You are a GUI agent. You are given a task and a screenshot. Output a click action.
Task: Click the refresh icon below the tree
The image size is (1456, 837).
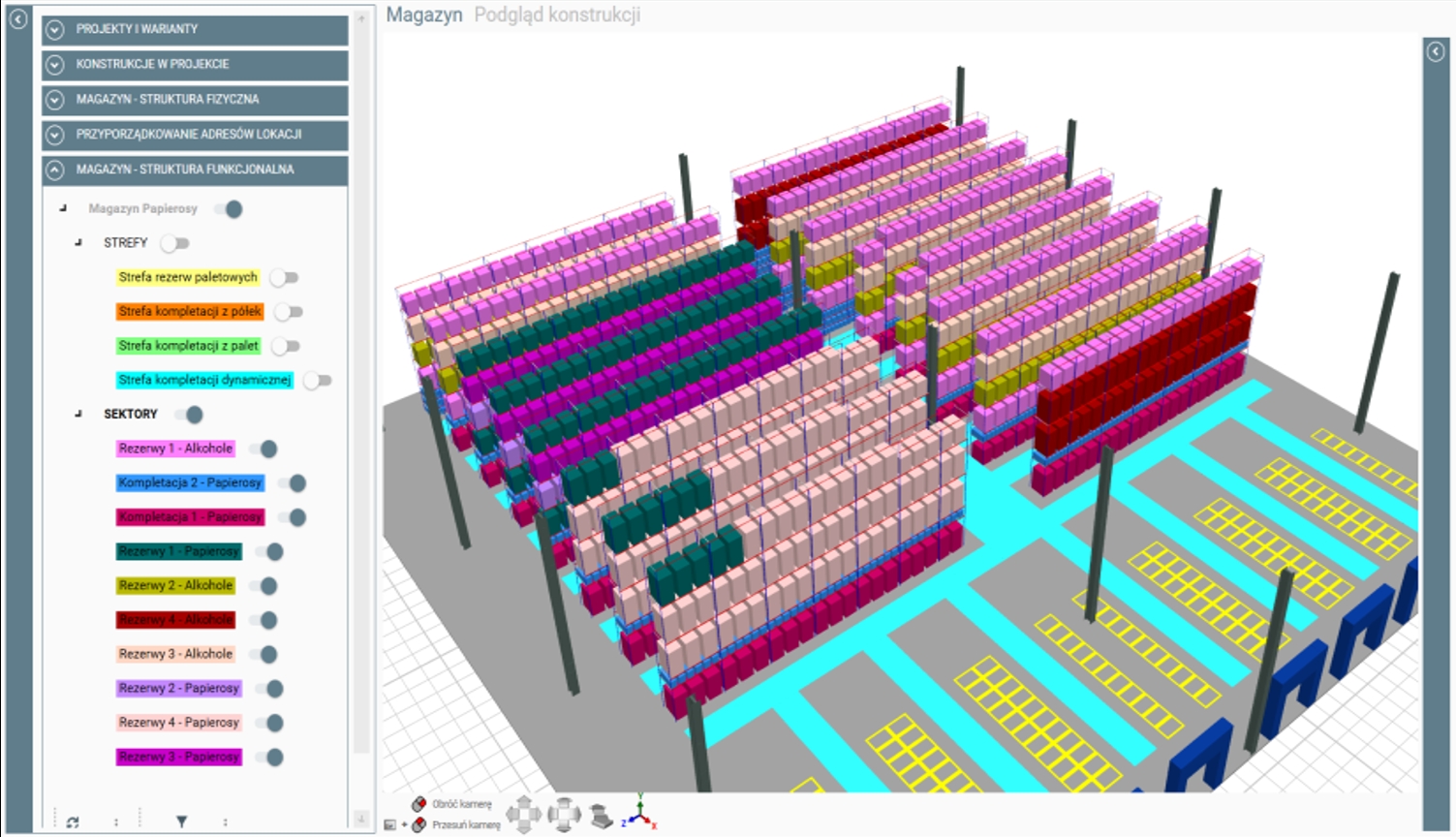coord(73,821)
